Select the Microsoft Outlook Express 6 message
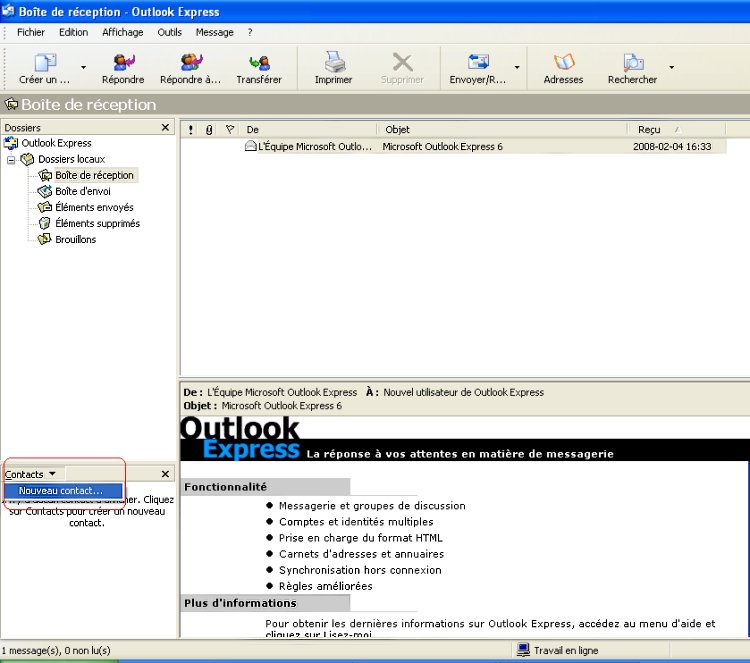750x663 pixels. 442,147
